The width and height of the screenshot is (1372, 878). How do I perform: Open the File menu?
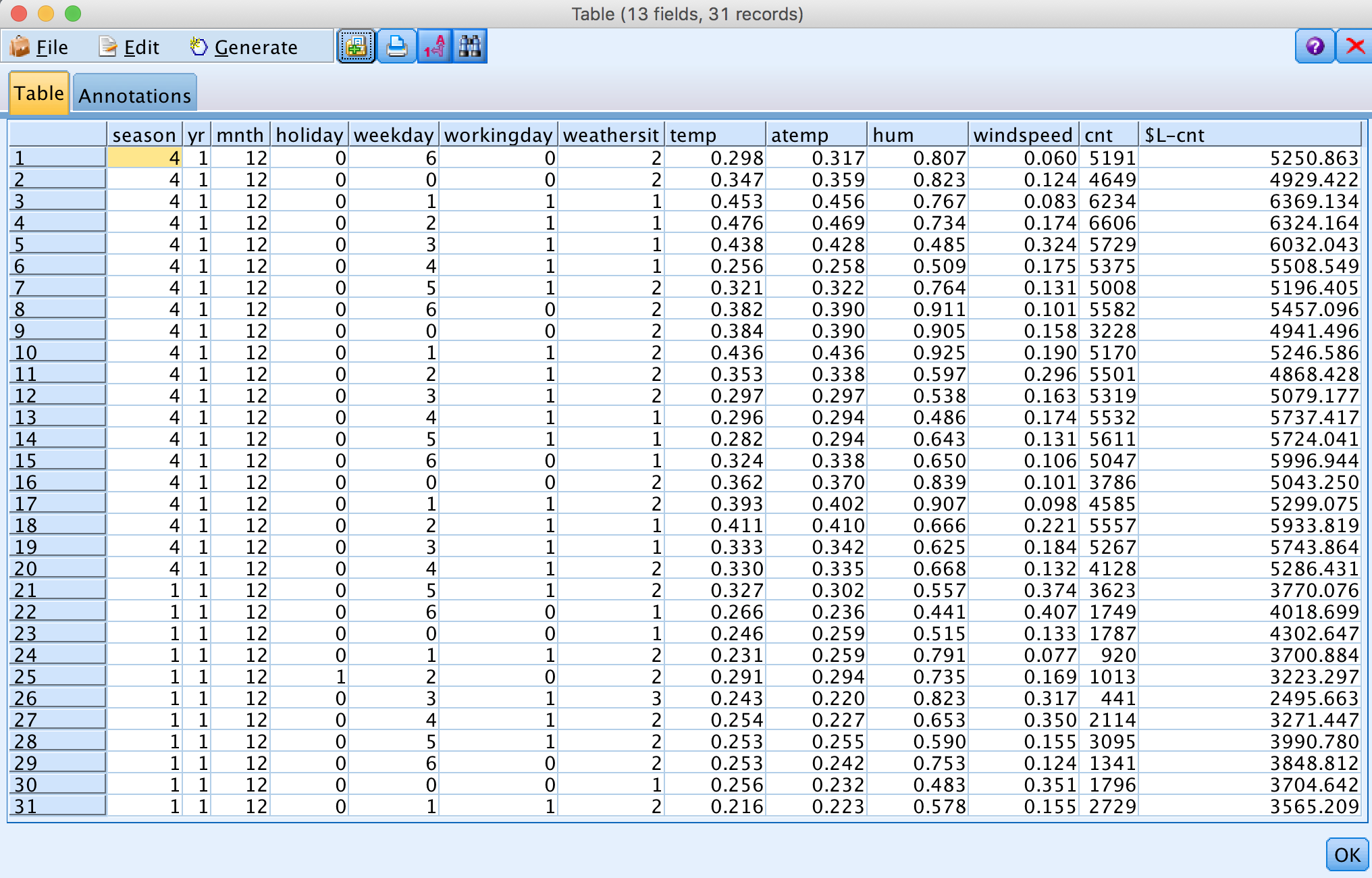39,47
